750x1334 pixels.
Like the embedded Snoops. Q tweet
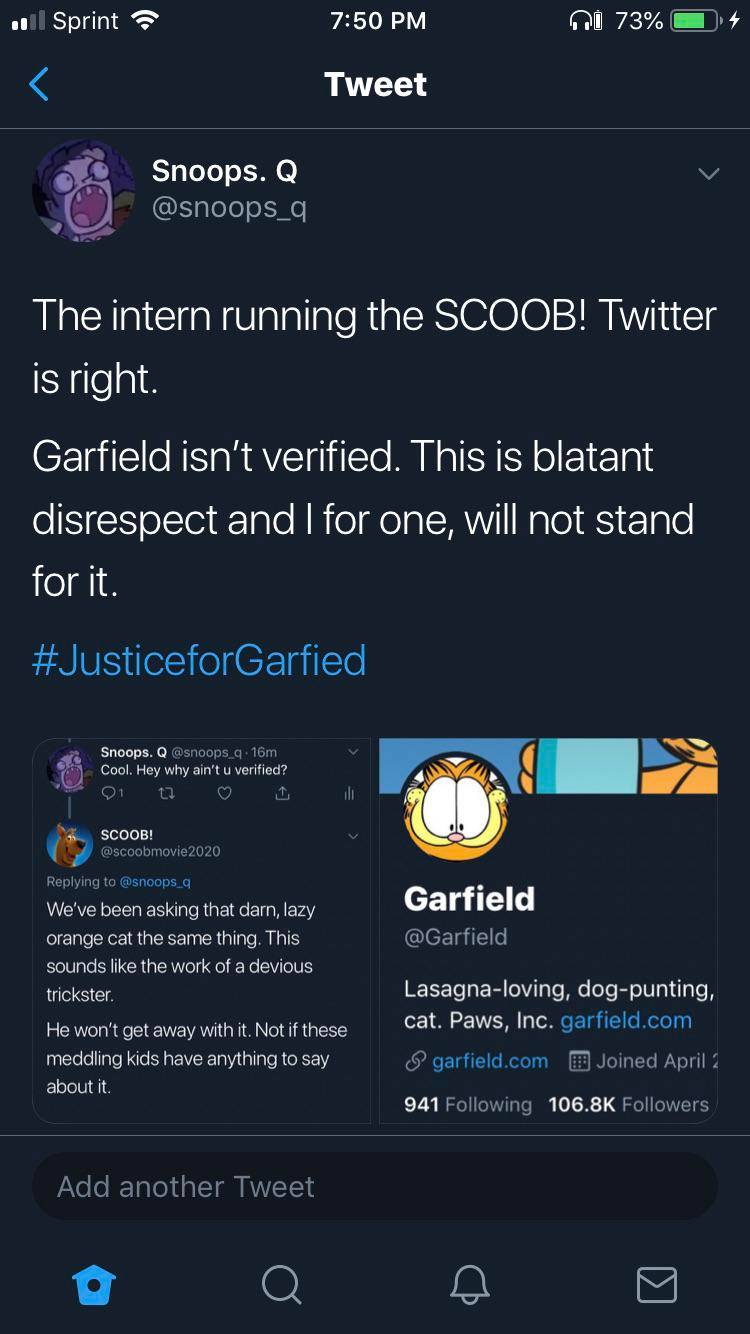[x=224, y=792]
